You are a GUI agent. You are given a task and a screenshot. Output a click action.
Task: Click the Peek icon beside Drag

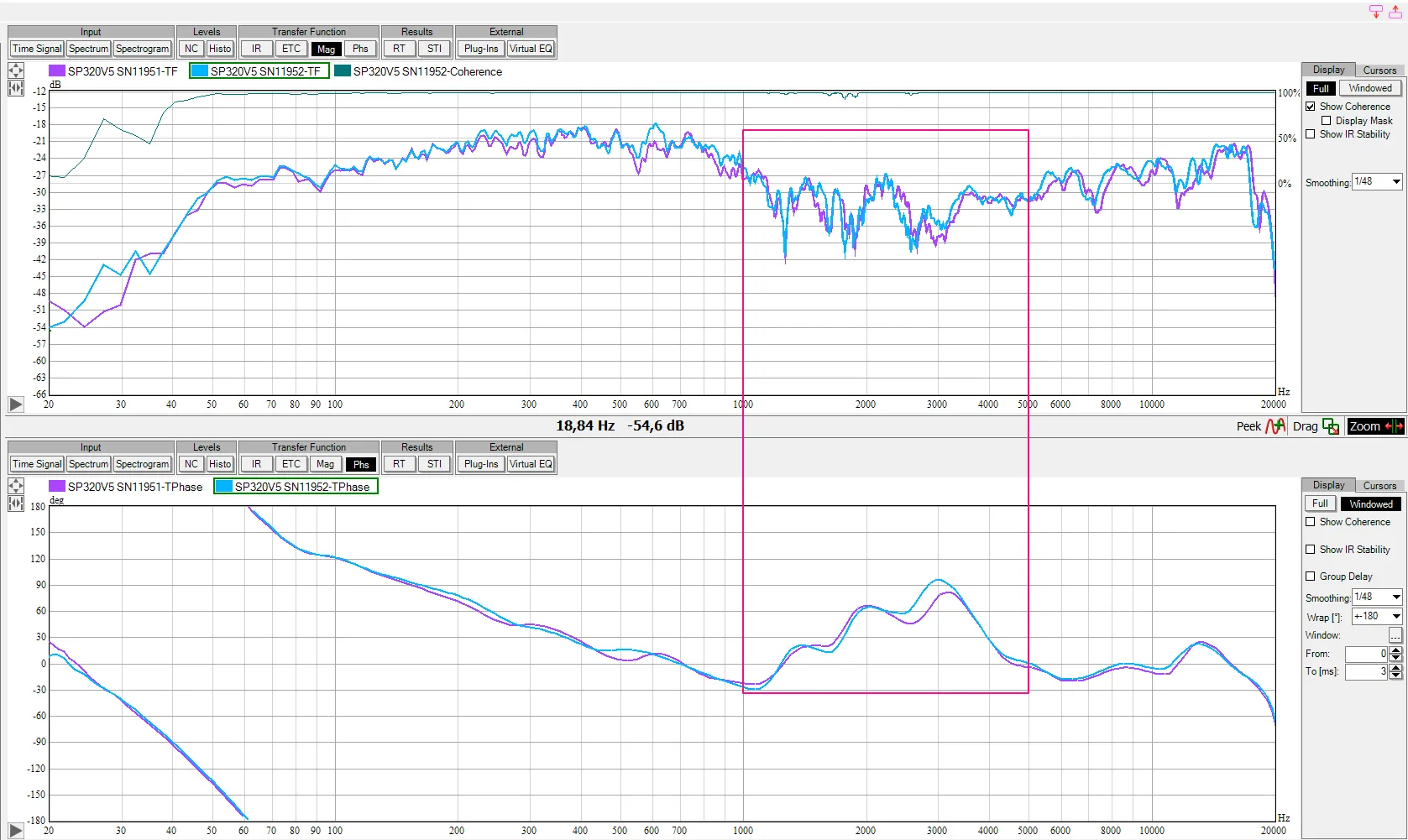point(1275,426)
